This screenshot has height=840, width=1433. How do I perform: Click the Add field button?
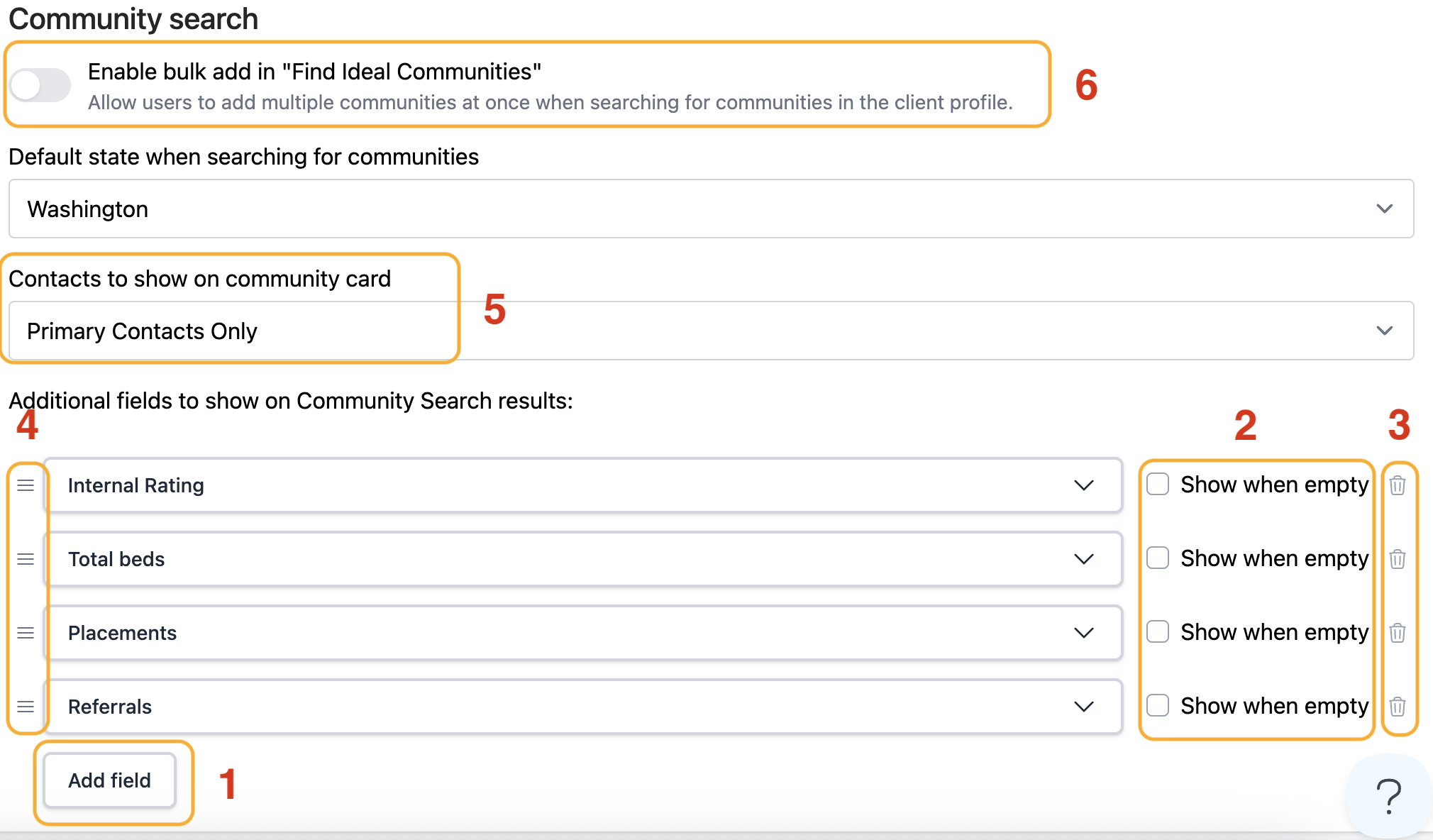point(109,780)
